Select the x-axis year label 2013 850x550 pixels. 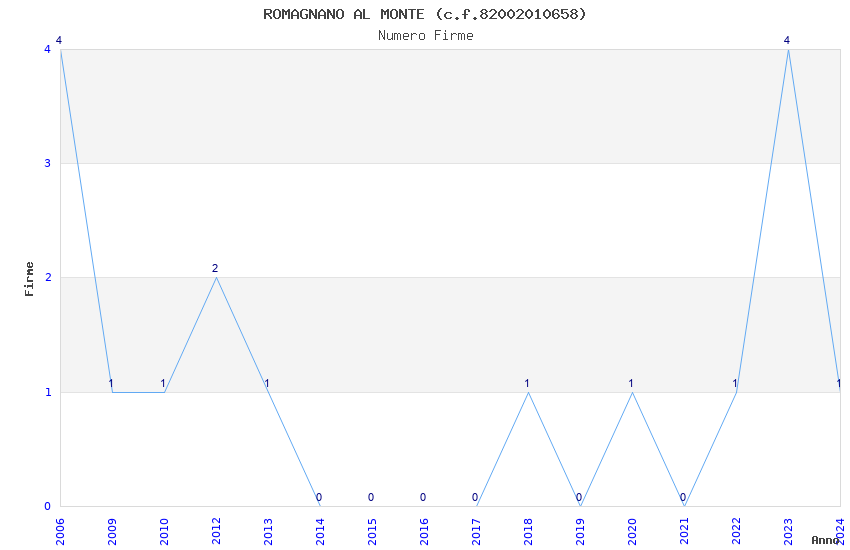click(x=268, y=532)
